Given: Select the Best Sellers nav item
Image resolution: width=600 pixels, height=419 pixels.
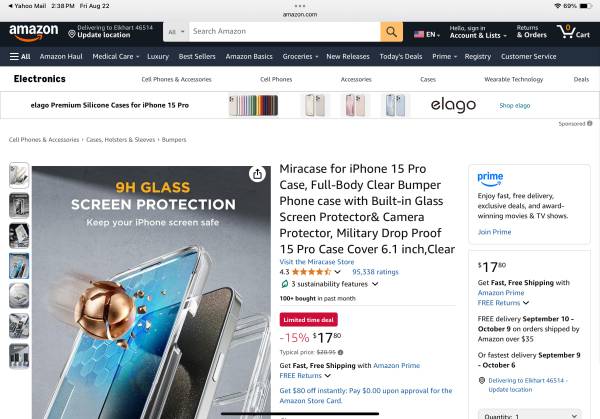Looking at the screenshot, I should [197, 57].
